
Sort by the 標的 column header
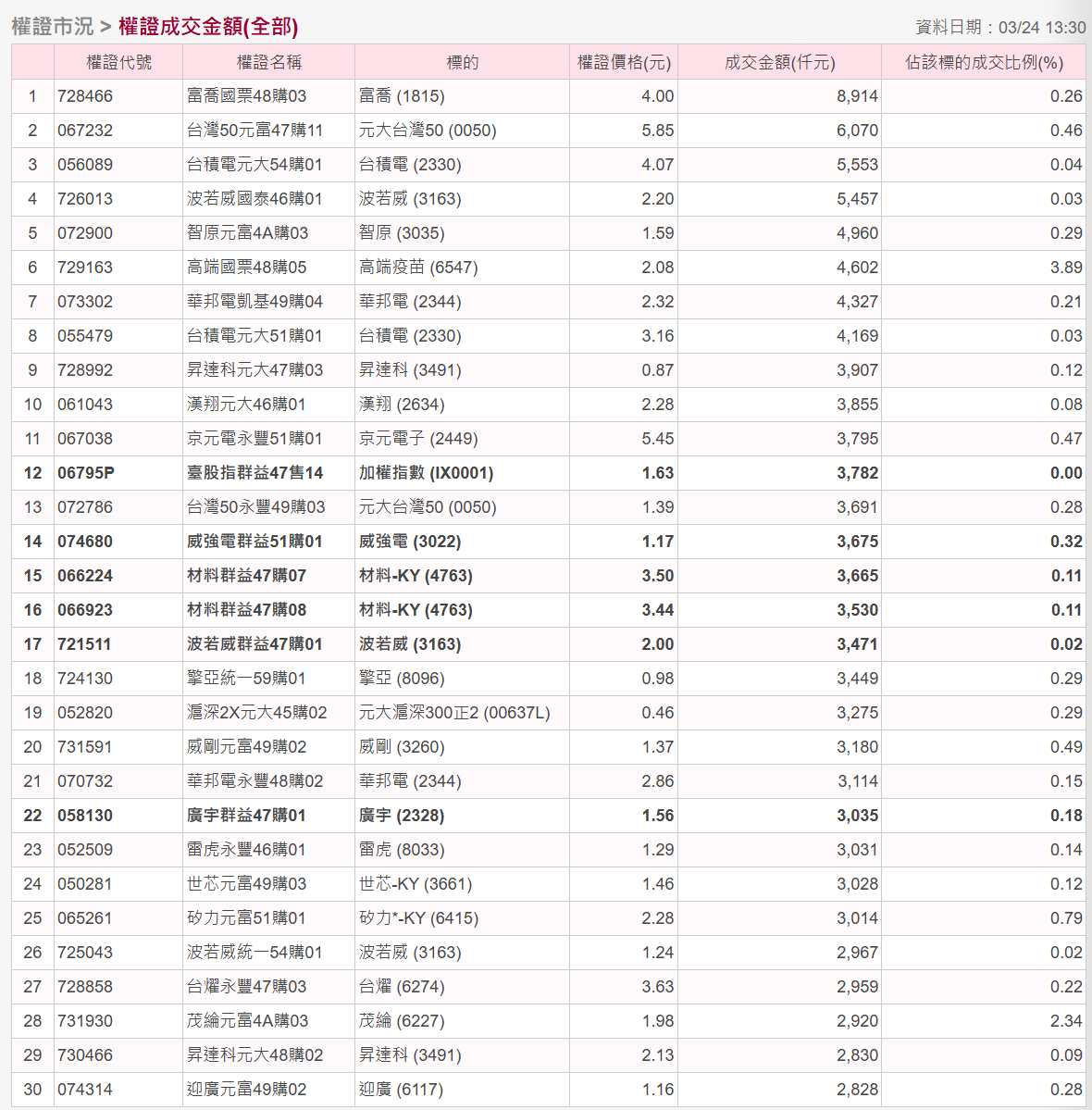[460, 61]
